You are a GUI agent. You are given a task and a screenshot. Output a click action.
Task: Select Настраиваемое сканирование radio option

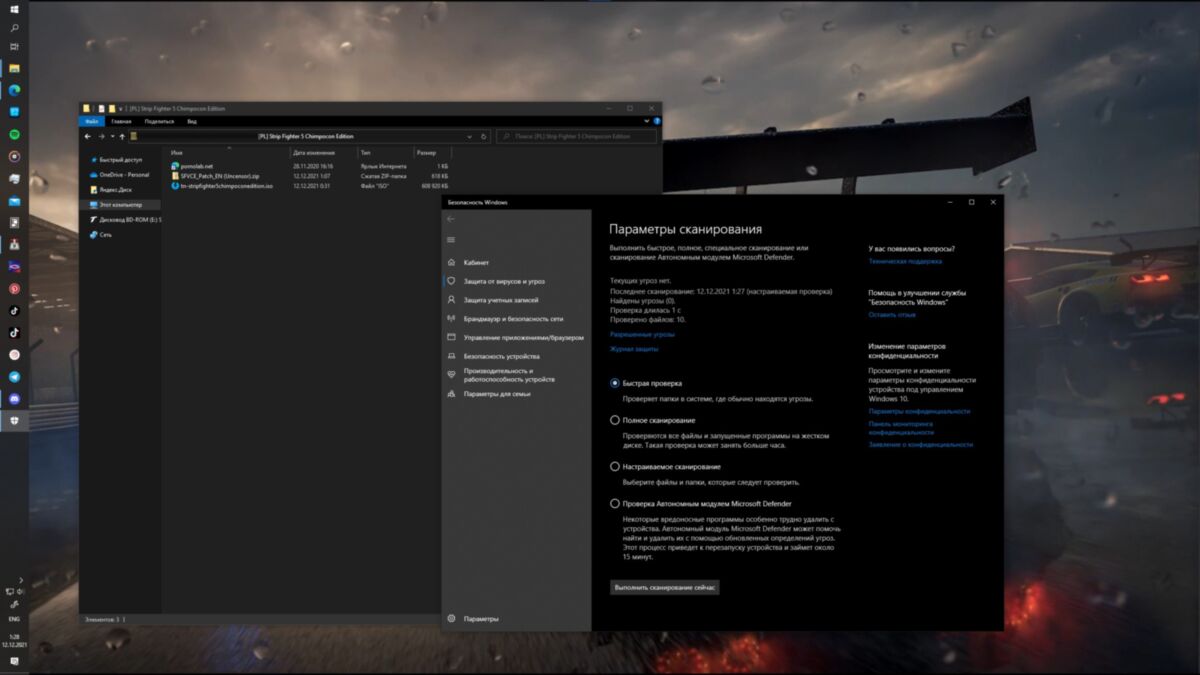(x=615, y=466)
